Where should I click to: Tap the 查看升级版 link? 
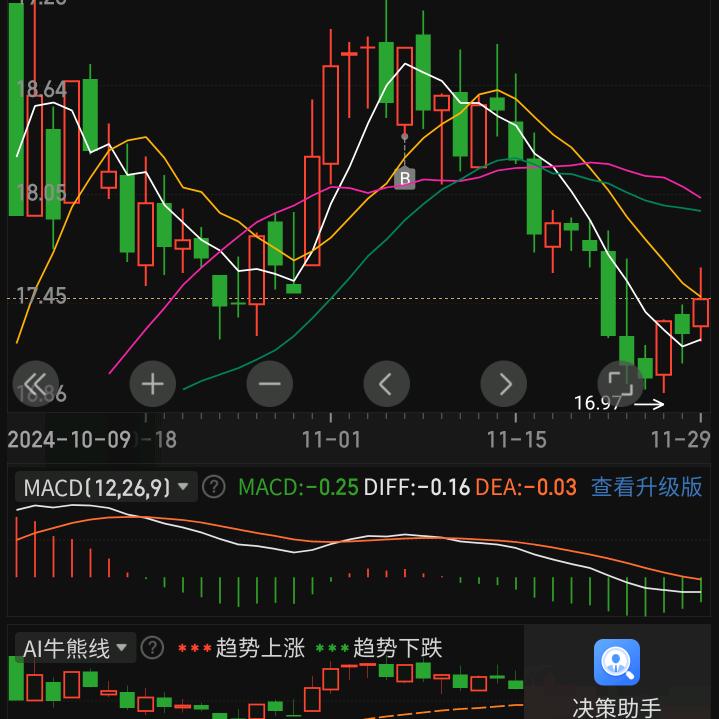646,487
